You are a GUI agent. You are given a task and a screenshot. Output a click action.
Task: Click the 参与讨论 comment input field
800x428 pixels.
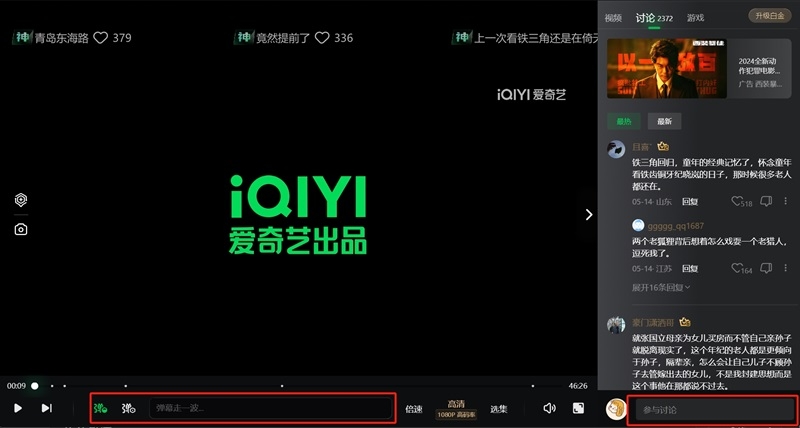[x=712, y=410]
